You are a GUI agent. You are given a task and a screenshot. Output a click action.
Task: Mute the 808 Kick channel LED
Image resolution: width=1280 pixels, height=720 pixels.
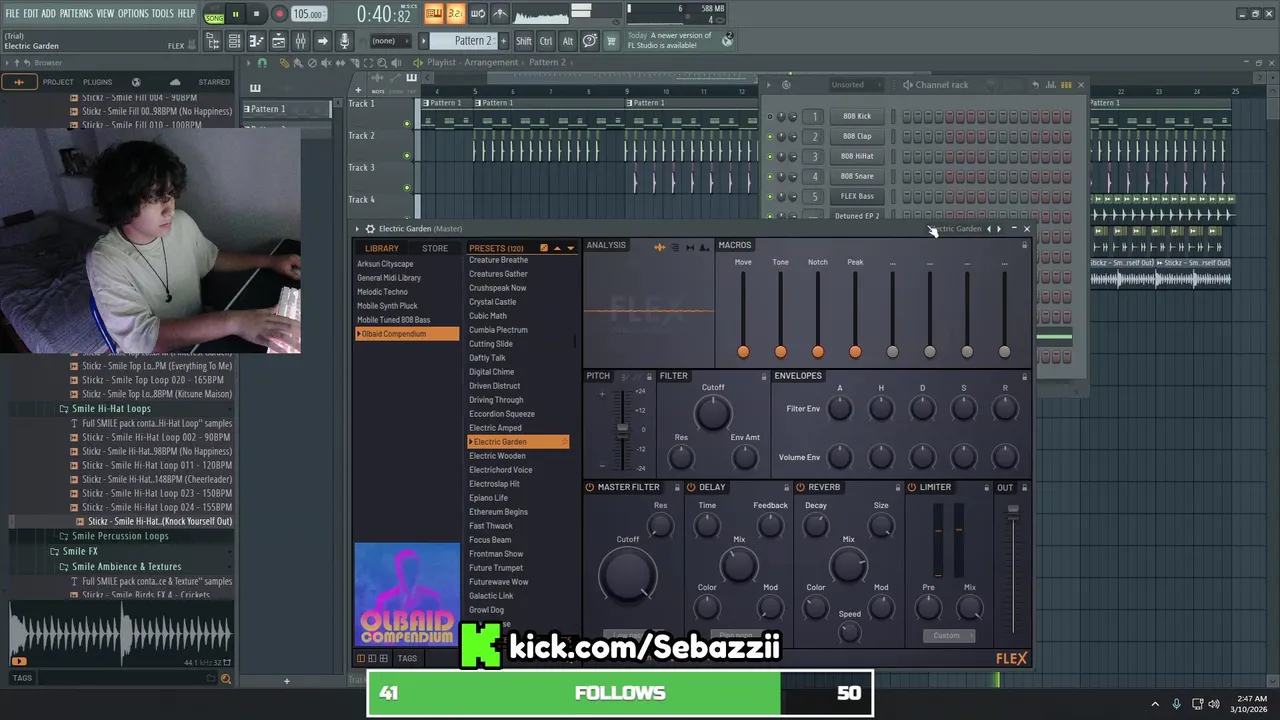(x=769, y=116)
